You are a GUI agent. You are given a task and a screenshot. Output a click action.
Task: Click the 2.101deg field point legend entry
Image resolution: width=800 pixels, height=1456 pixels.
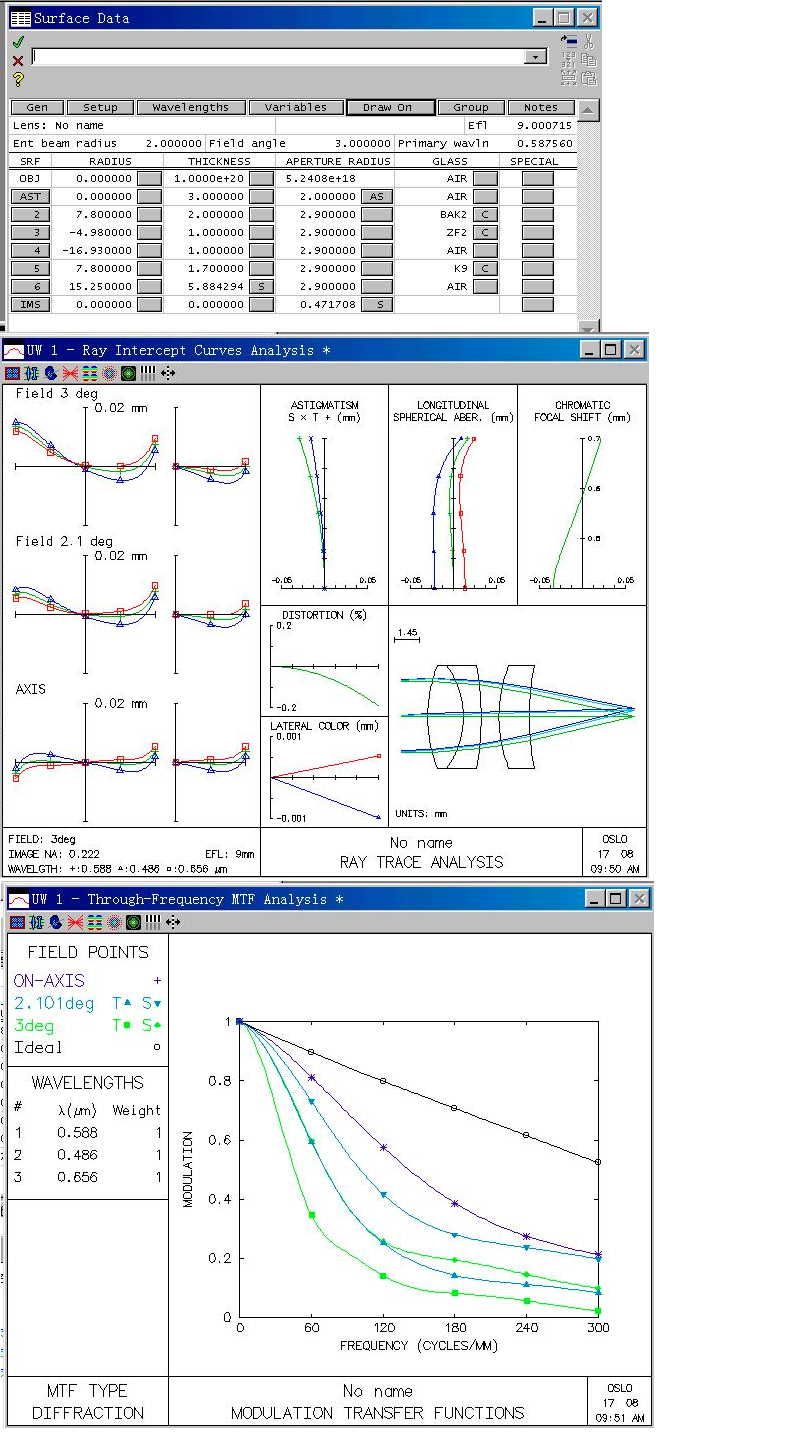(87, 1003)
